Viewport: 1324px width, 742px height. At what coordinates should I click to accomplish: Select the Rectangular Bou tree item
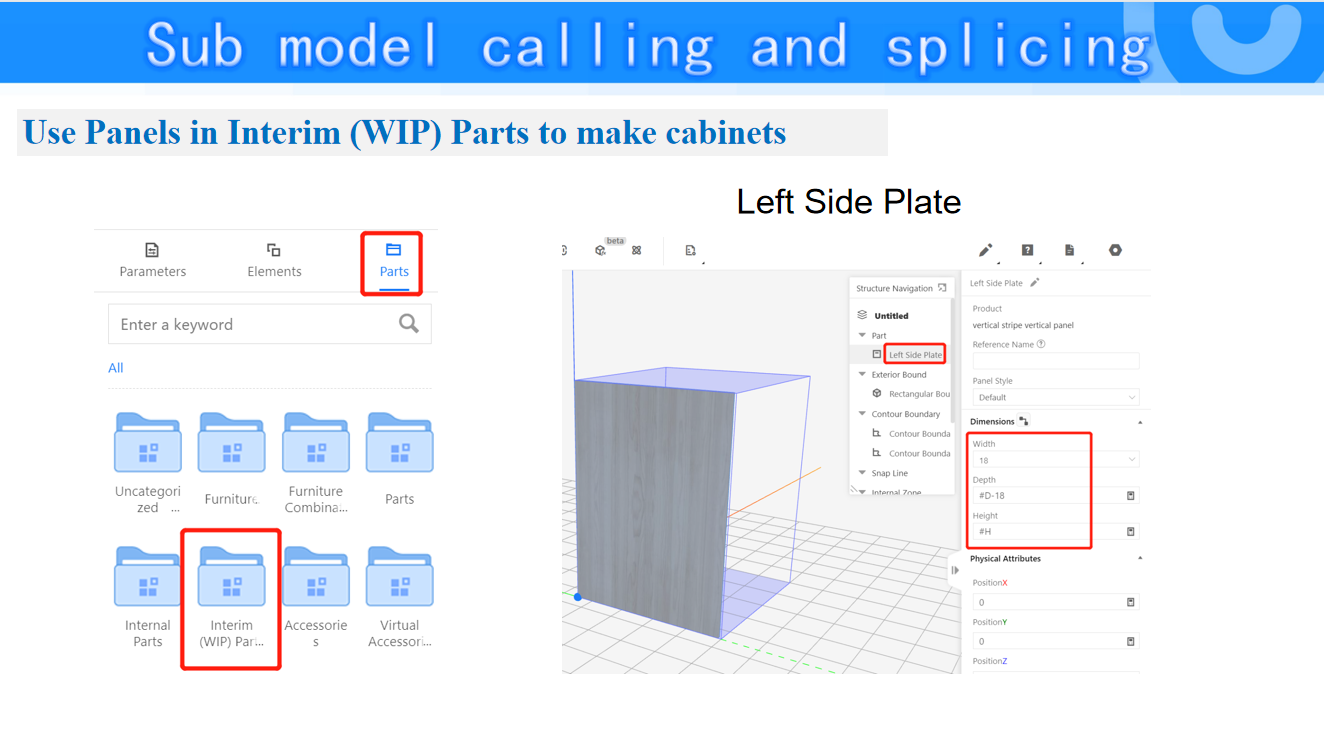point(919,394)
